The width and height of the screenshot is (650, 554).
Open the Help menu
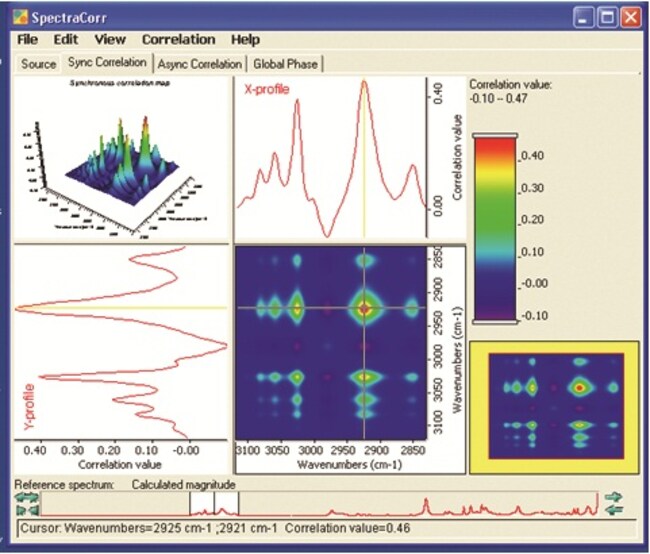(245, 40)
